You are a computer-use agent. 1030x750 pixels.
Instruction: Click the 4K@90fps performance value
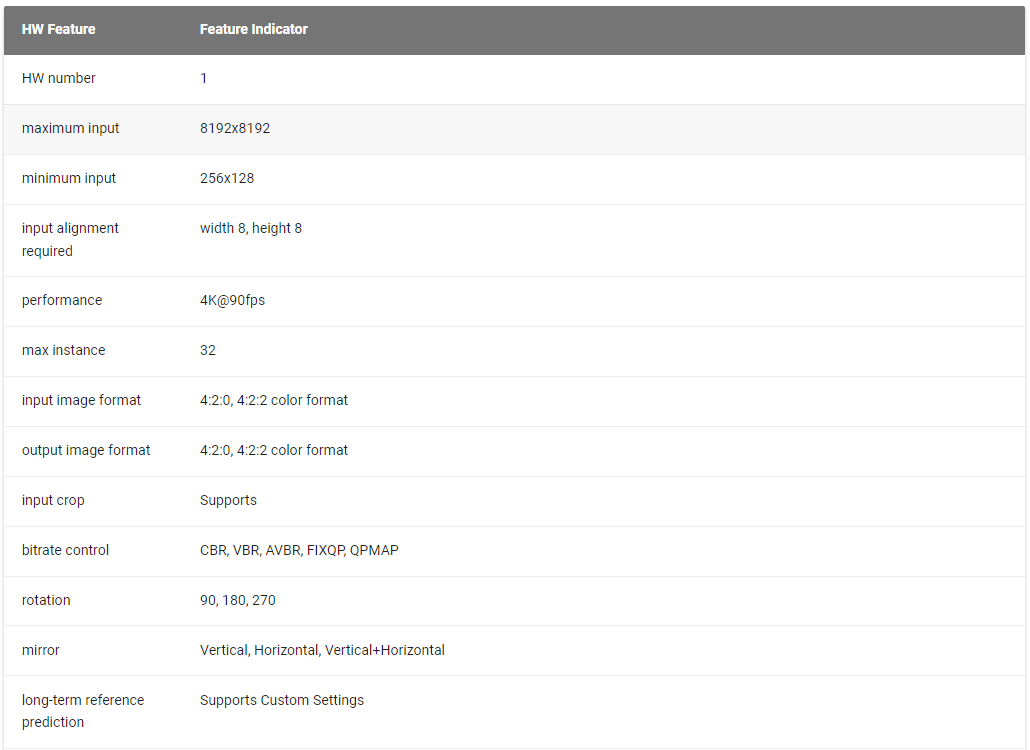pos(233,300)
